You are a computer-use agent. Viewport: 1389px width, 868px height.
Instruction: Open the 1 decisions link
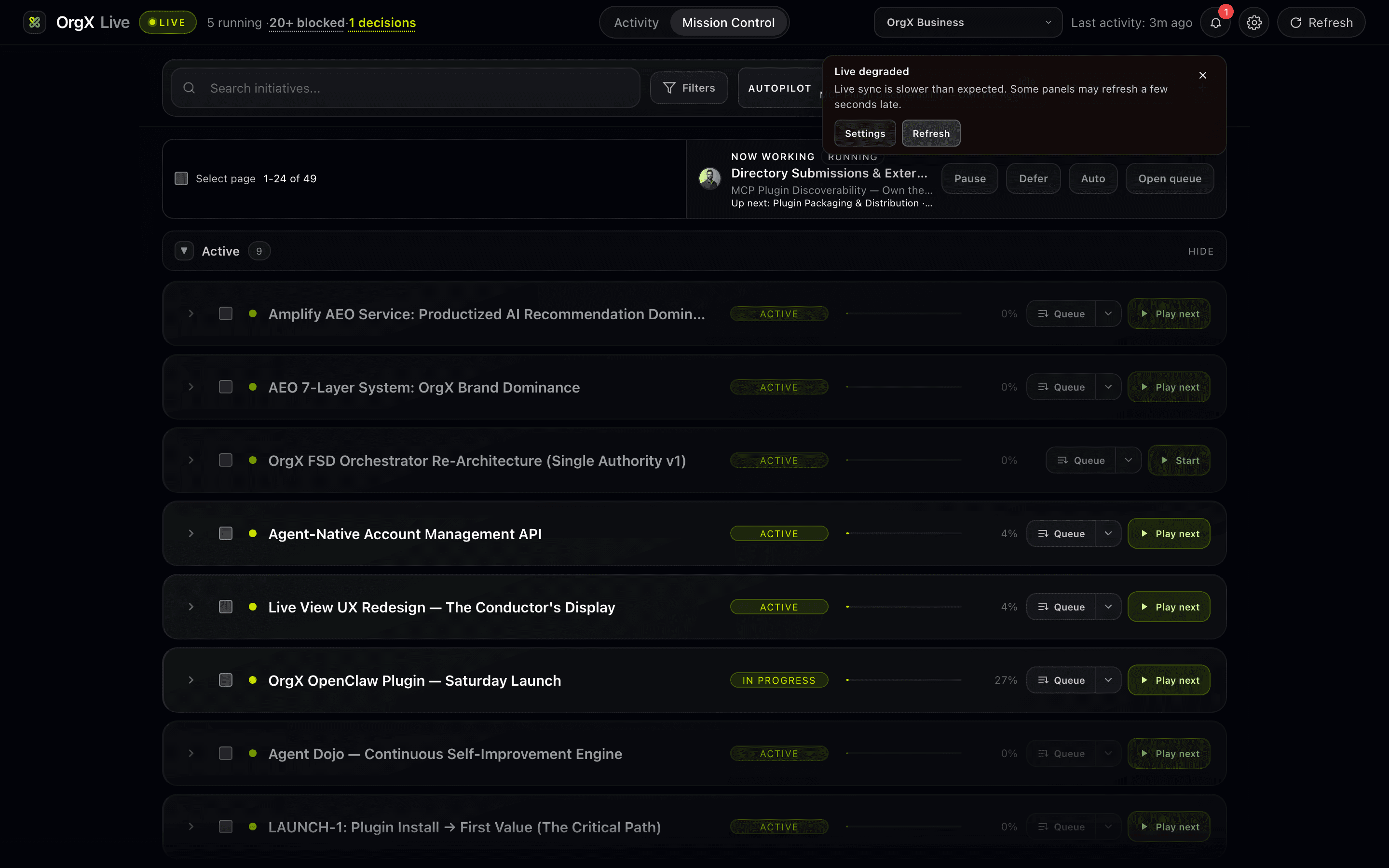pos(381,22)
